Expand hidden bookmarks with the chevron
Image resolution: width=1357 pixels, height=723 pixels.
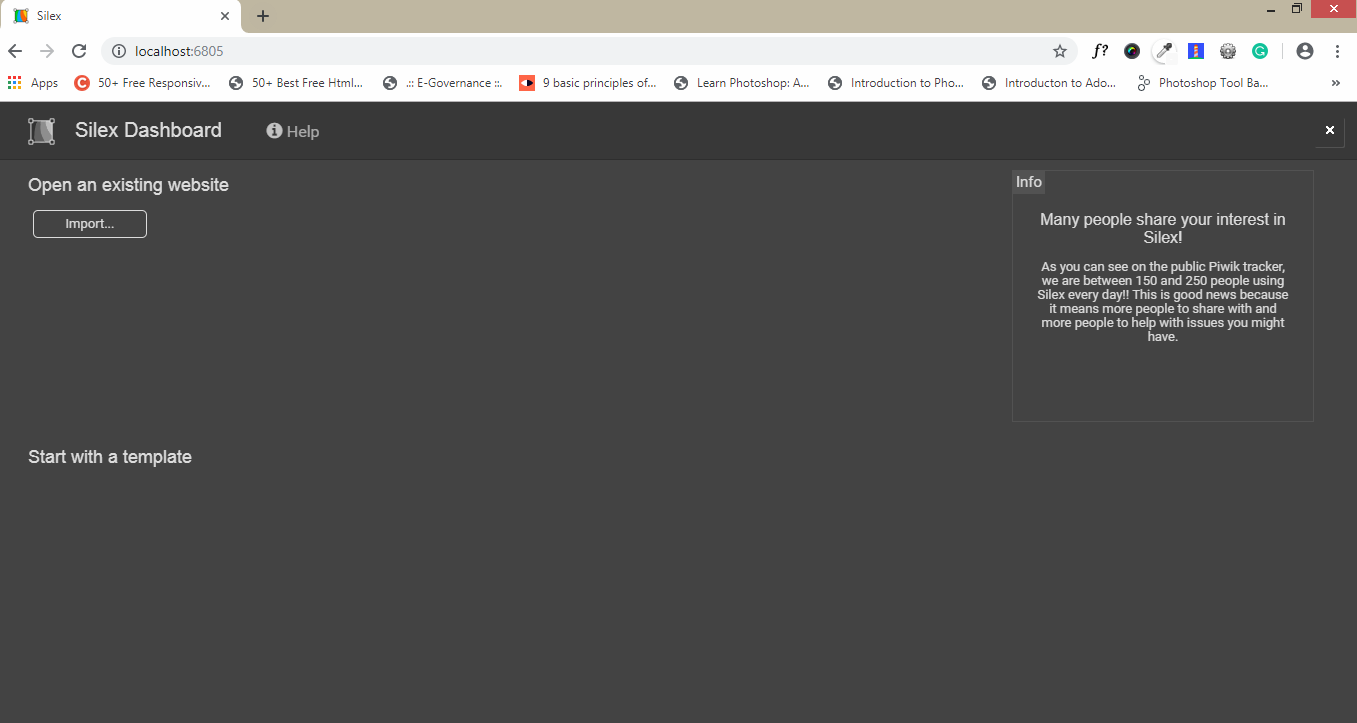1335,83
